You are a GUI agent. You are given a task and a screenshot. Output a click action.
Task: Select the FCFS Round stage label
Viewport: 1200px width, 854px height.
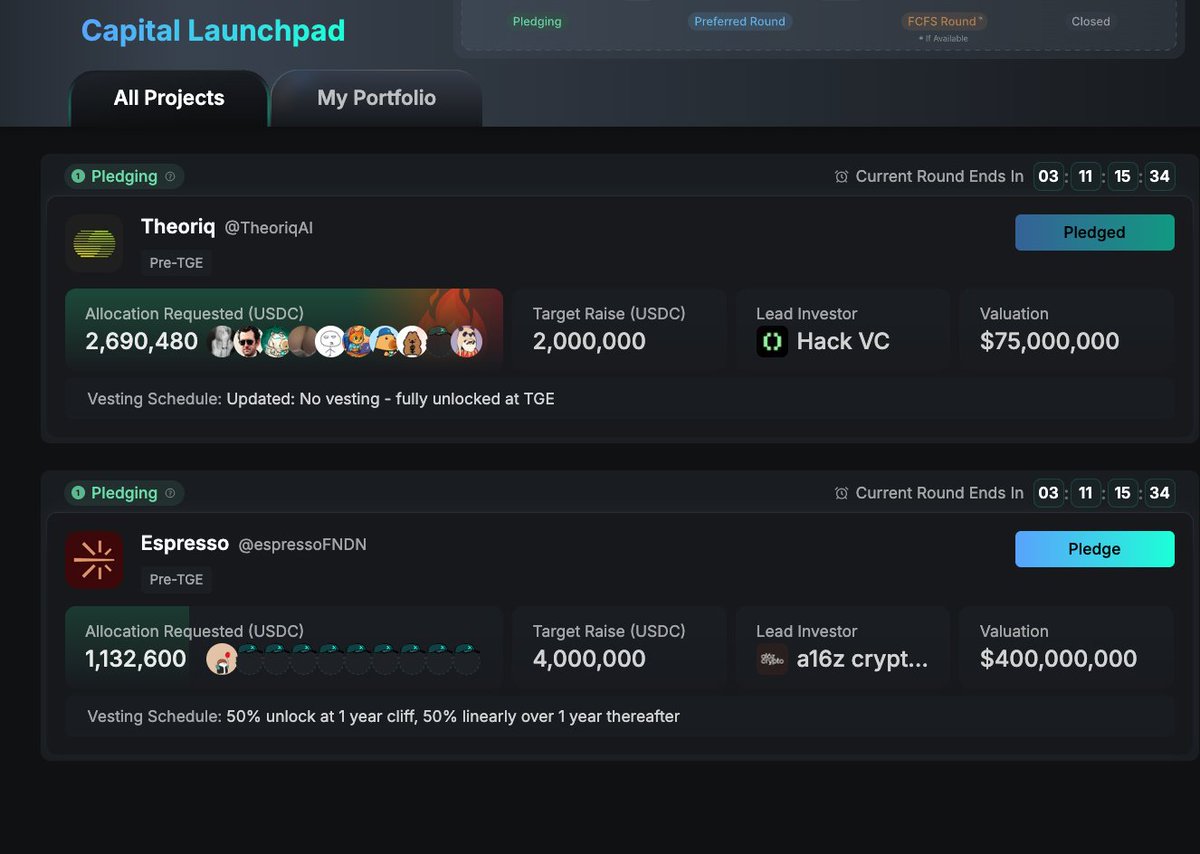point(944,21)
